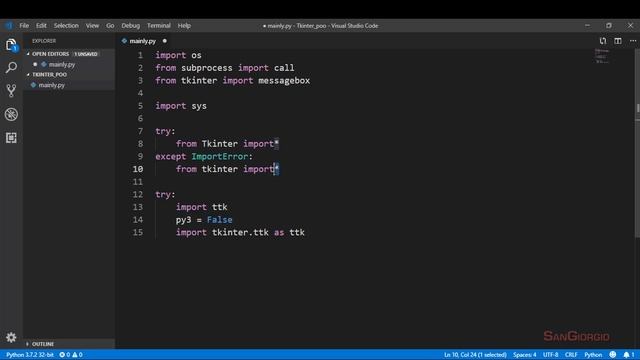Open the Debug view in activity bar
Screen dimensions: 640x360
click(x=11, y=114)
